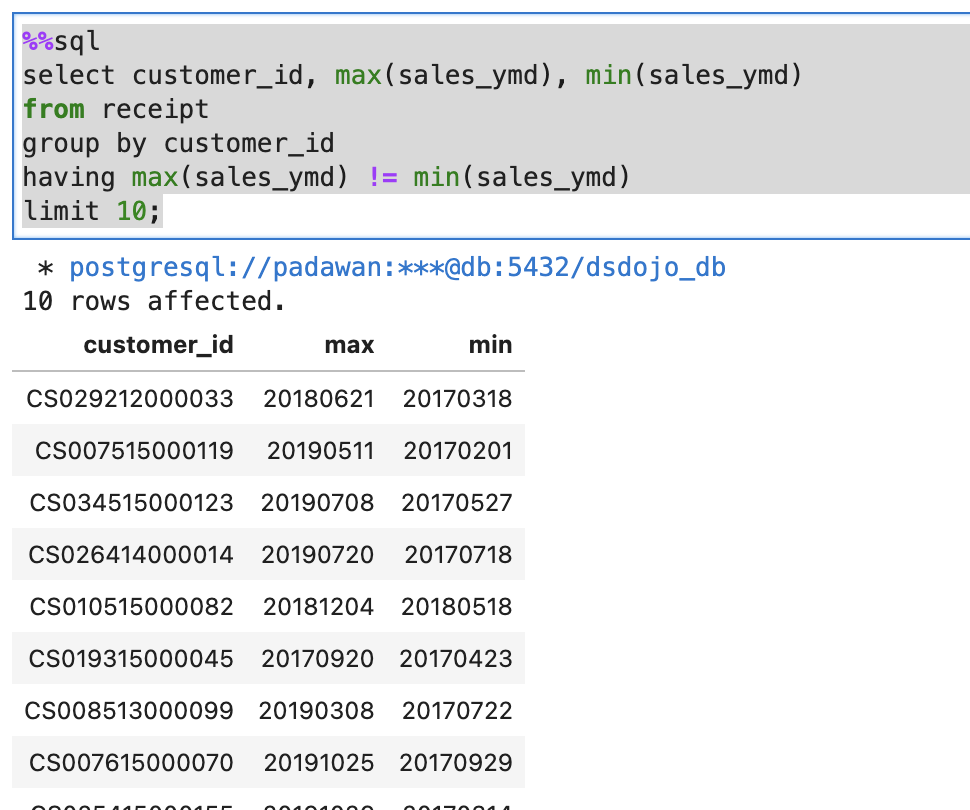
Task: Select max value 20180621
Action: coord(319,399)
